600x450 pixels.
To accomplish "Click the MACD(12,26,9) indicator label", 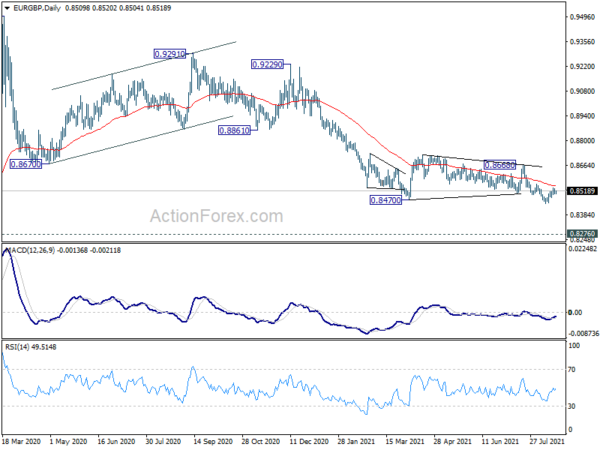I will 64,250.
